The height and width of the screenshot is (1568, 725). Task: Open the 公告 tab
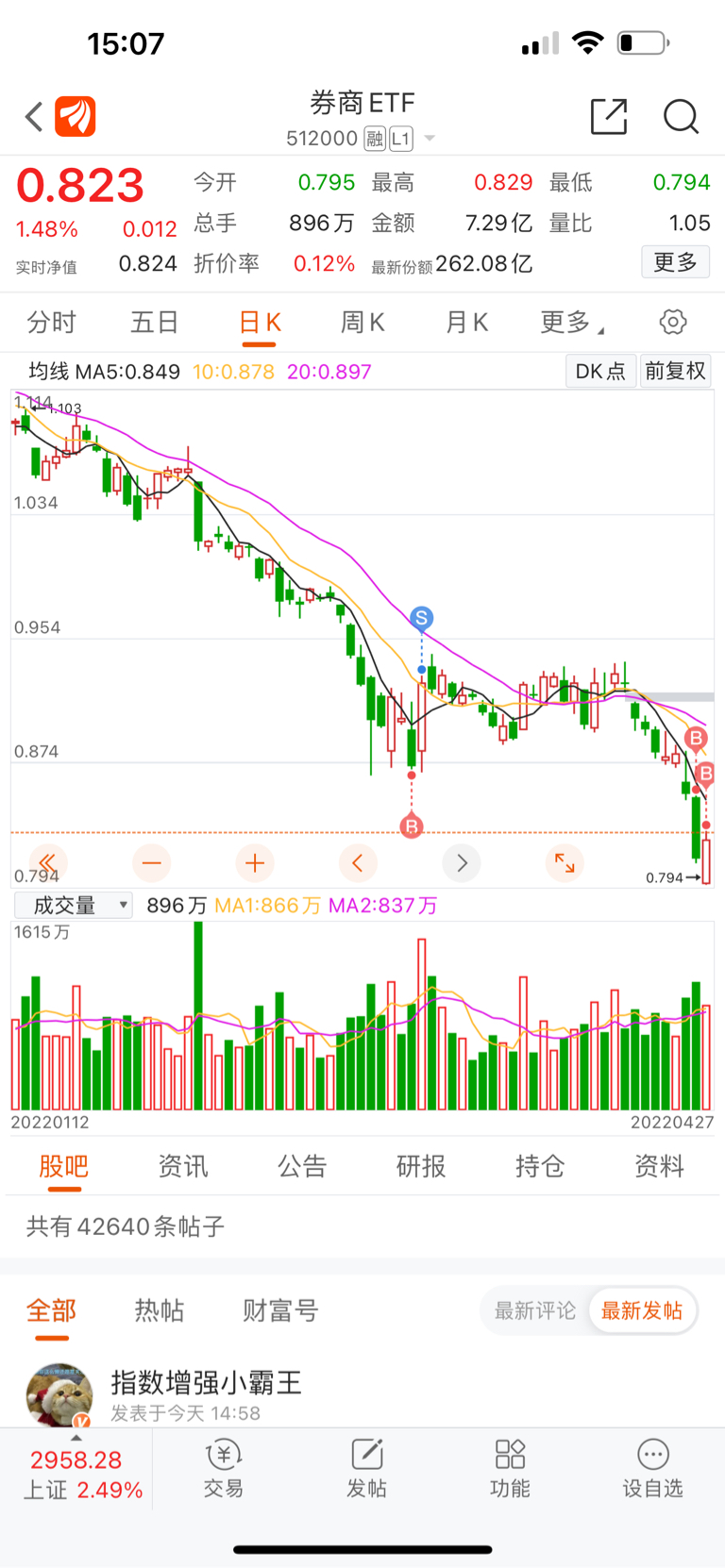(x=302, y=1166)
